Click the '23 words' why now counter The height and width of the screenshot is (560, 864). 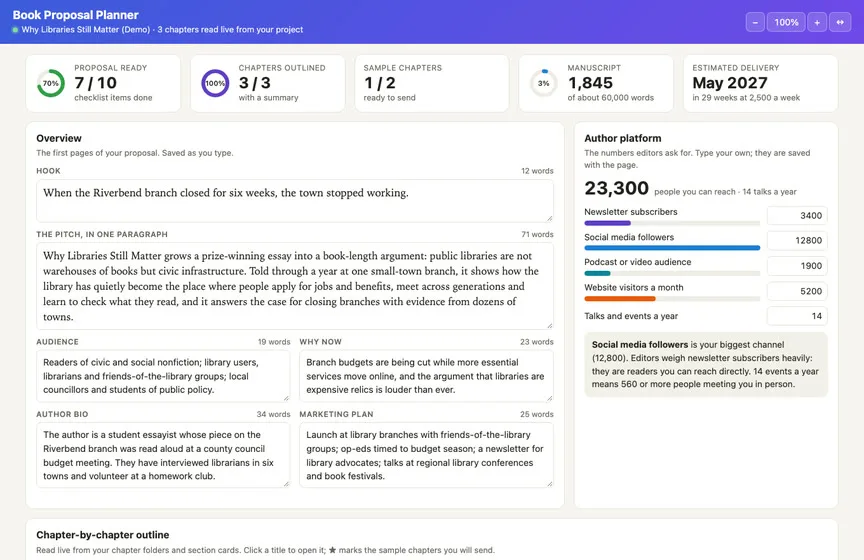coord(537,342)
